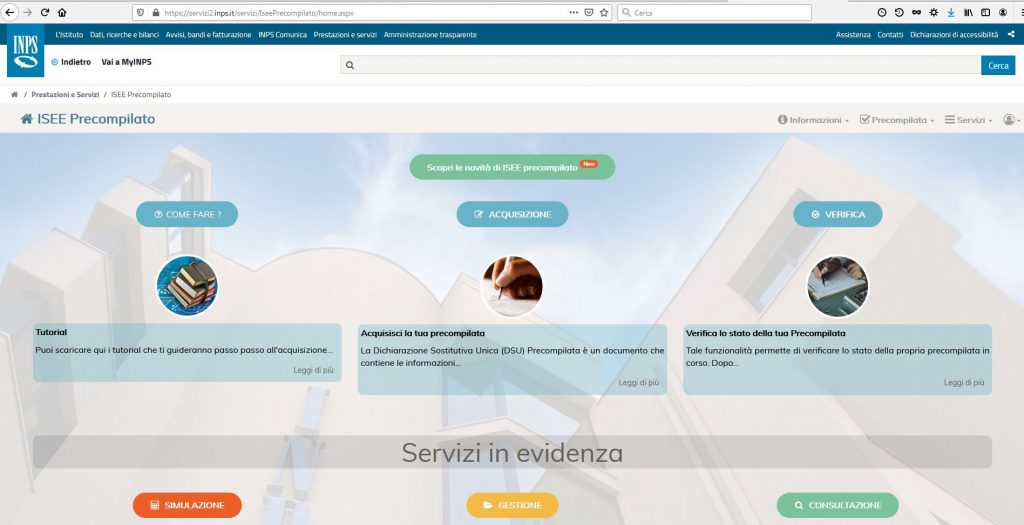1024x525 pixels.
Task: Open Amministrazione trasparente menu
Action: [x=430, y=35]
